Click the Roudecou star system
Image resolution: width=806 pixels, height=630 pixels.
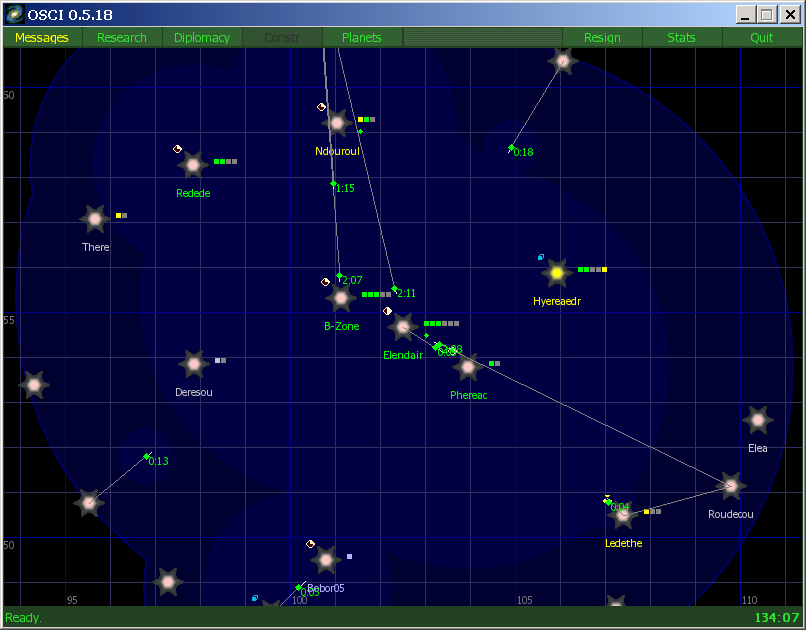click(x=731, y=486)
